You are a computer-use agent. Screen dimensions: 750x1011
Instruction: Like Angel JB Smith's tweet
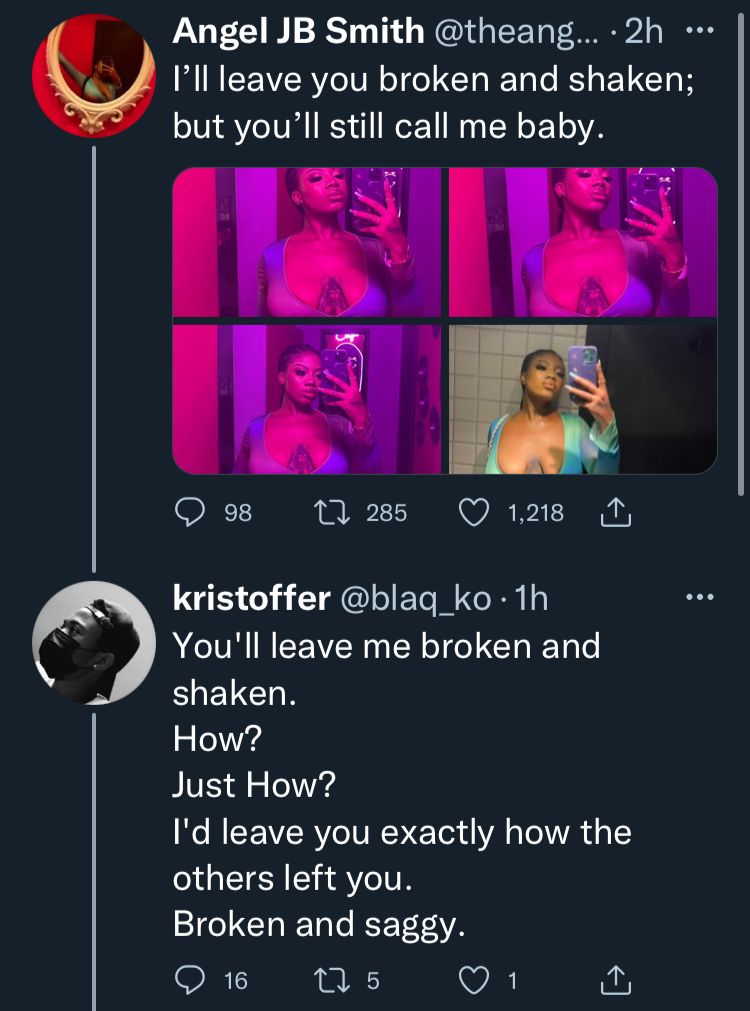[472, 513]
